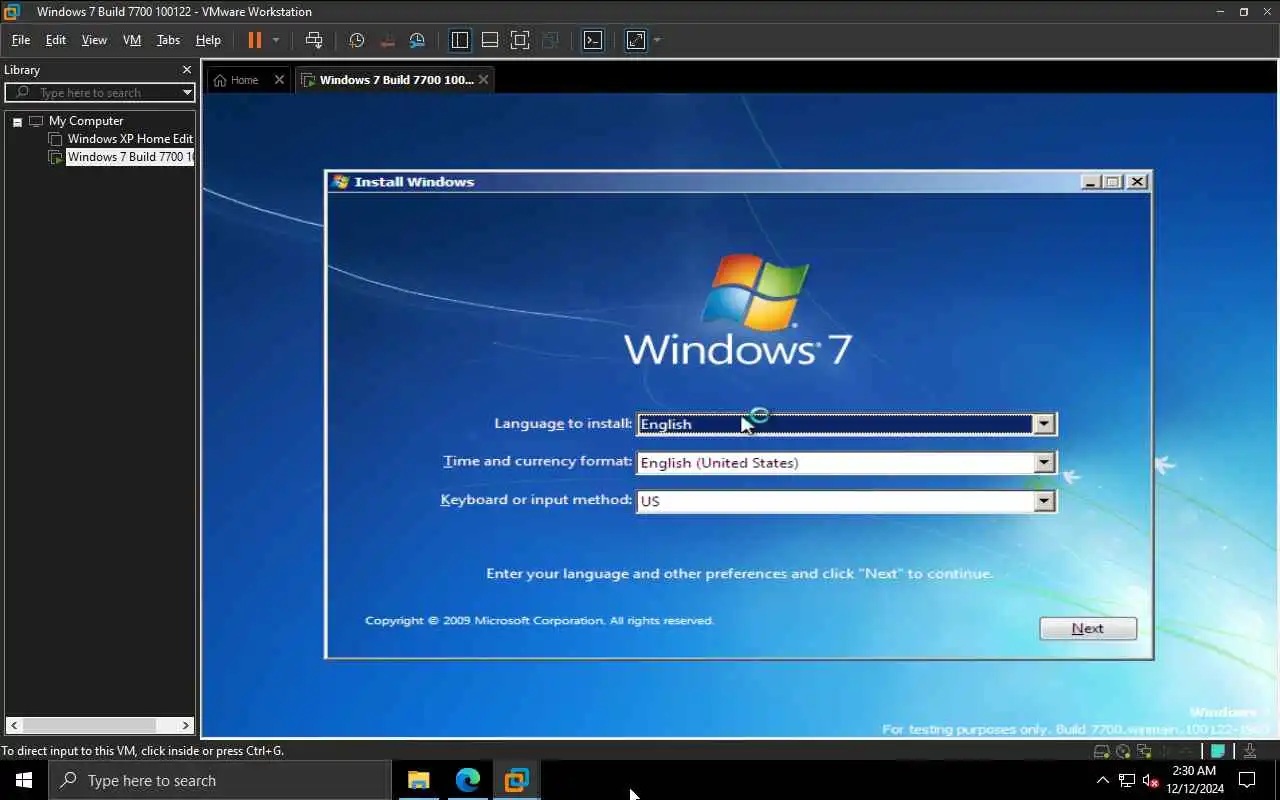This screenshot has width=1280, height=800.
Task: Click the Install Windows title bar icon
Action: (x=340, y=182)
